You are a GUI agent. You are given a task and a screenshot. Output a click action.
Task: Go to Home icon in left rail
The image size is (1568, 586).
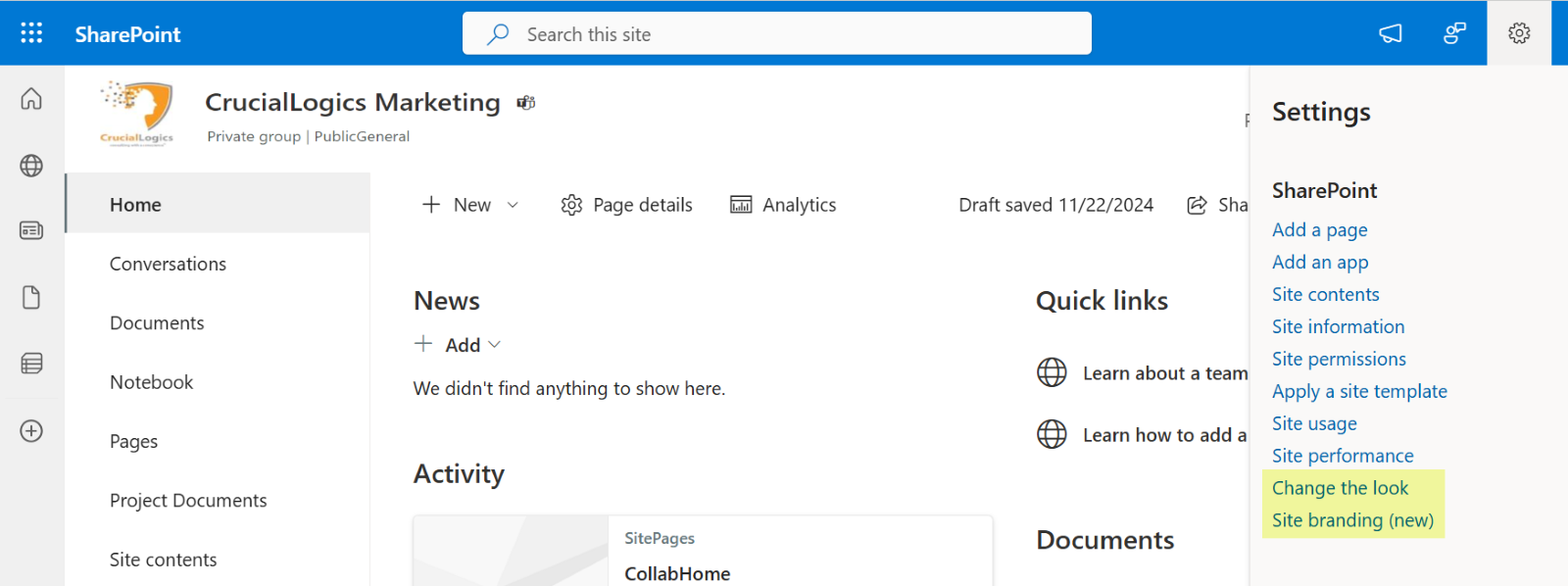[x=31, y=99]
